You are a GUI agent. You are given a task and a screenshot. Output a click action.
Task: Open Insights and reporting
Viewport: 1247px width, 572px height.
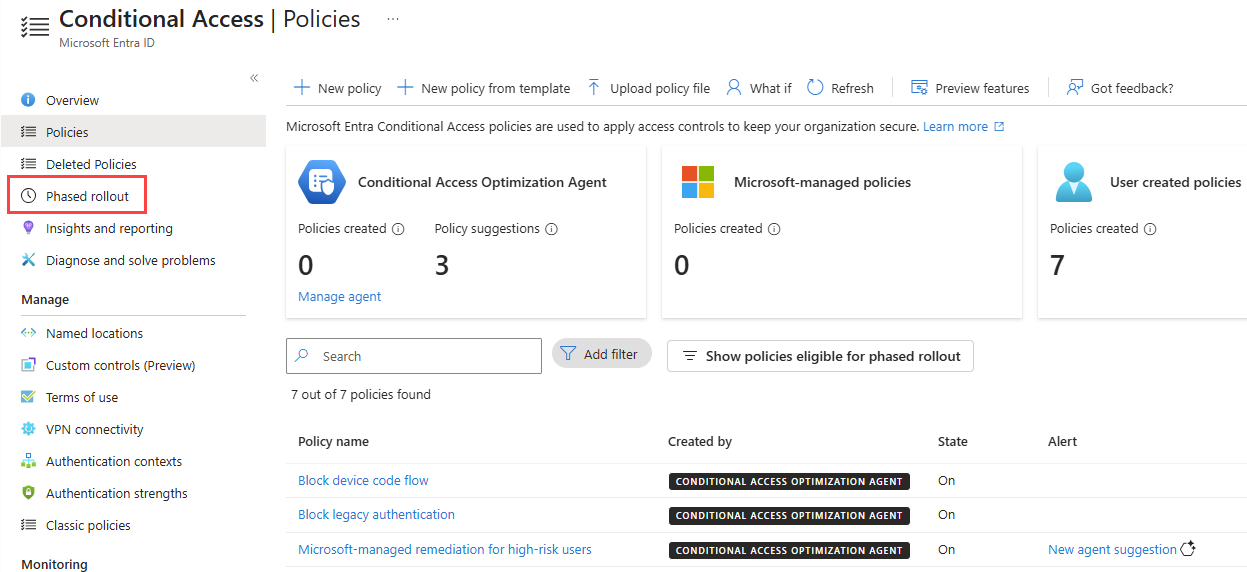[x=109, y=228]
